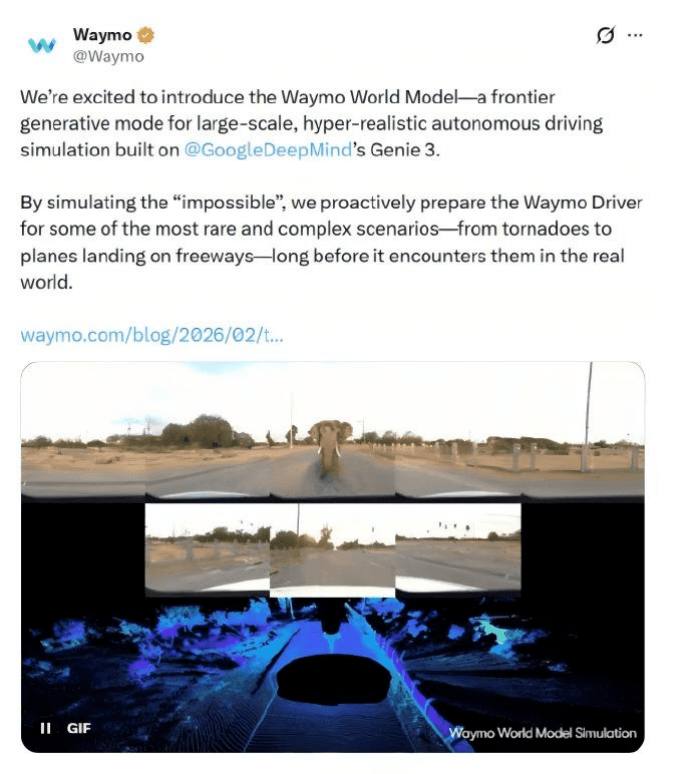This screenshot has width=692, height=774.
Task: Follow the waymo.com/blog/2026/02 link
Action: click(x=152, y=335)
